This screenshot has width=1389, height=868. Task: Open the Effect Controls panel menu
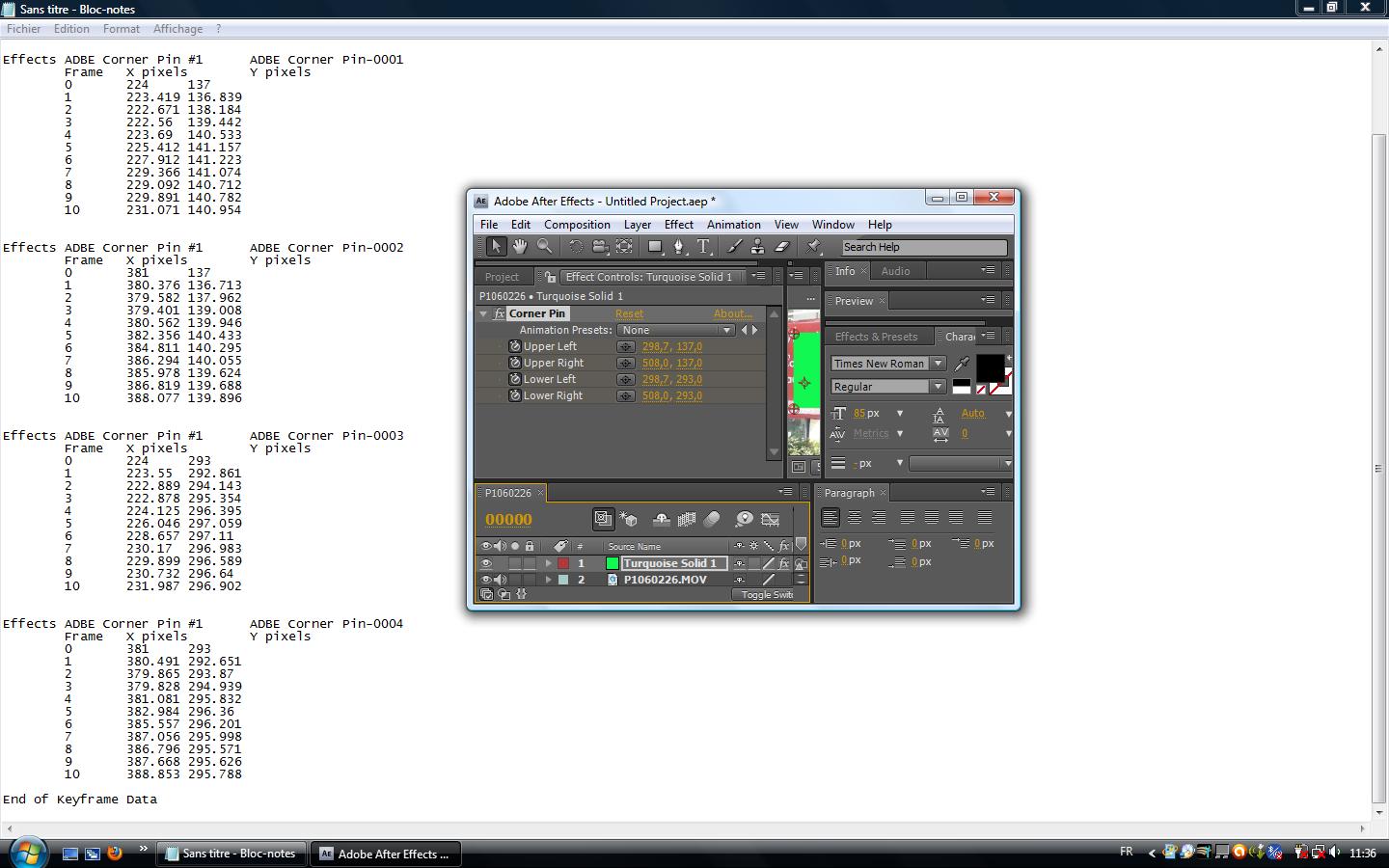(759, 277)
